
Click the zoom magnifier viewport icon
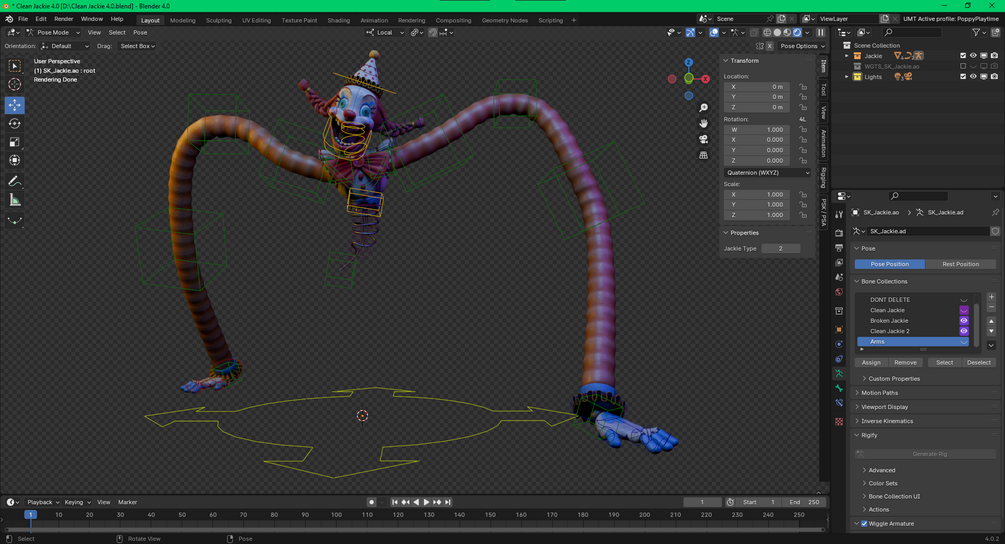point(703,108)
